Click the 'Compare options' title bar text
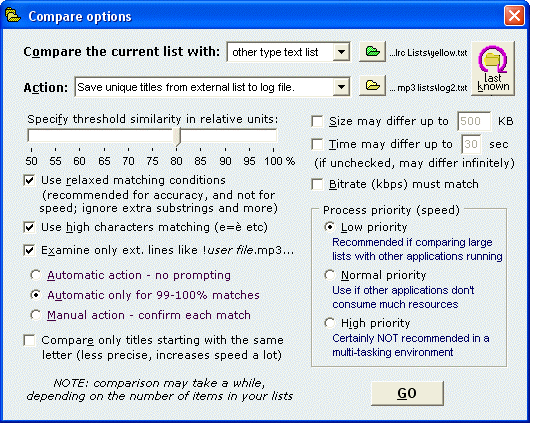The height and width of the screenshot is (423, 542). tap(80, 17)
